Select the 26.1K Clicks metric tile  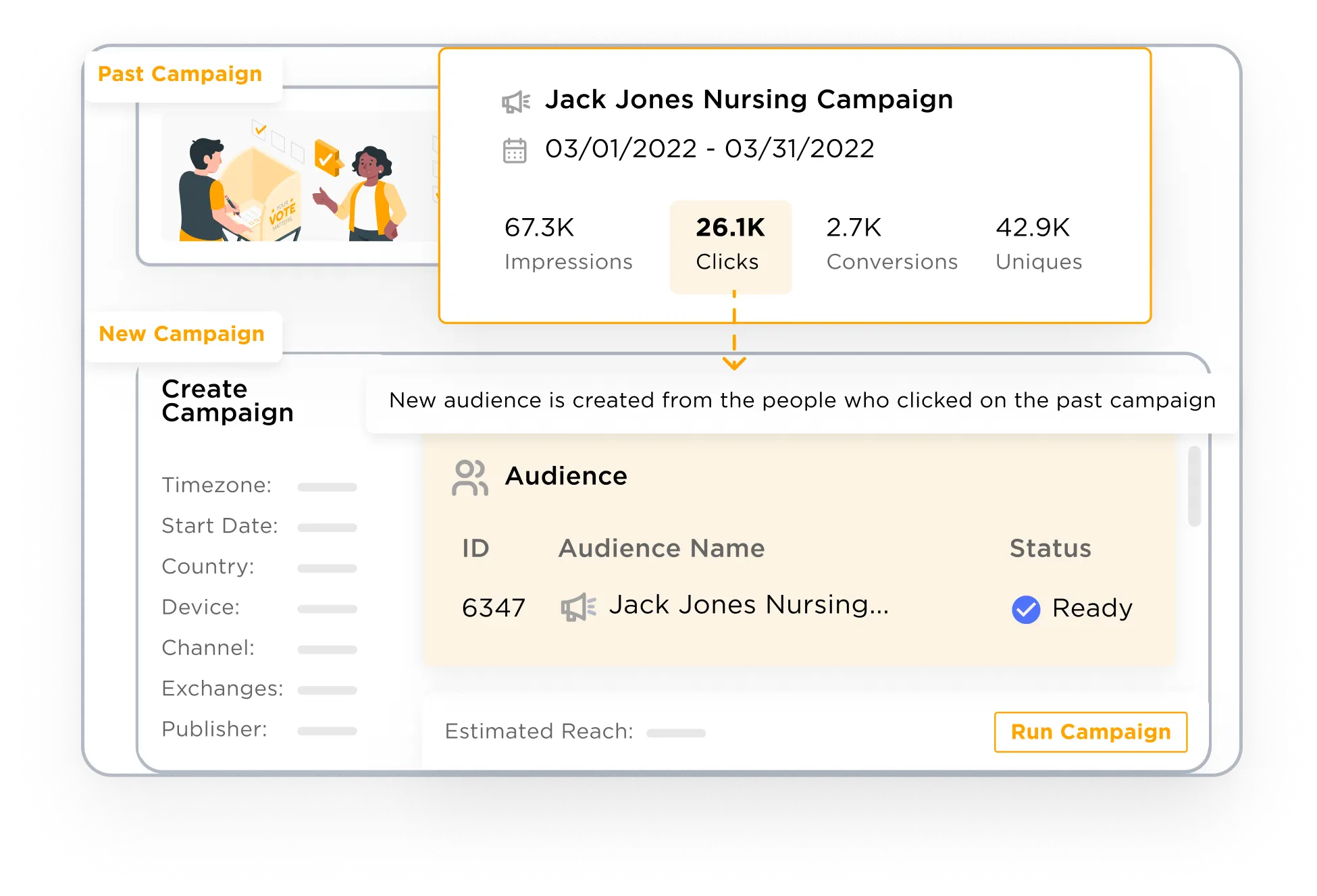coord(730,246)
